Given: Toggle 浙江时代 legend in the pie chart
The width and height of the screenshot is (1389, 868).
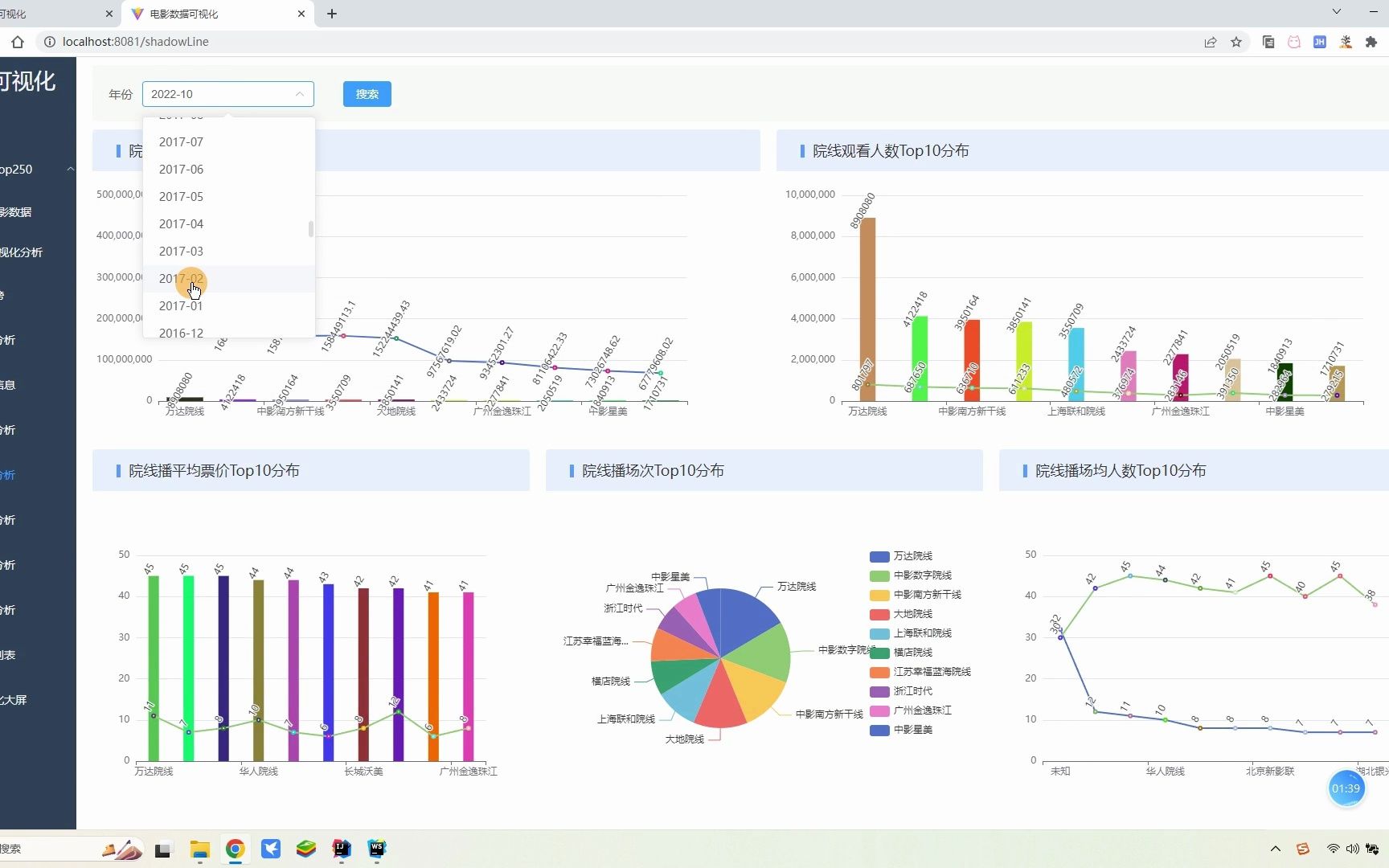Looking at the screenshot, I should tap(901, 691).
